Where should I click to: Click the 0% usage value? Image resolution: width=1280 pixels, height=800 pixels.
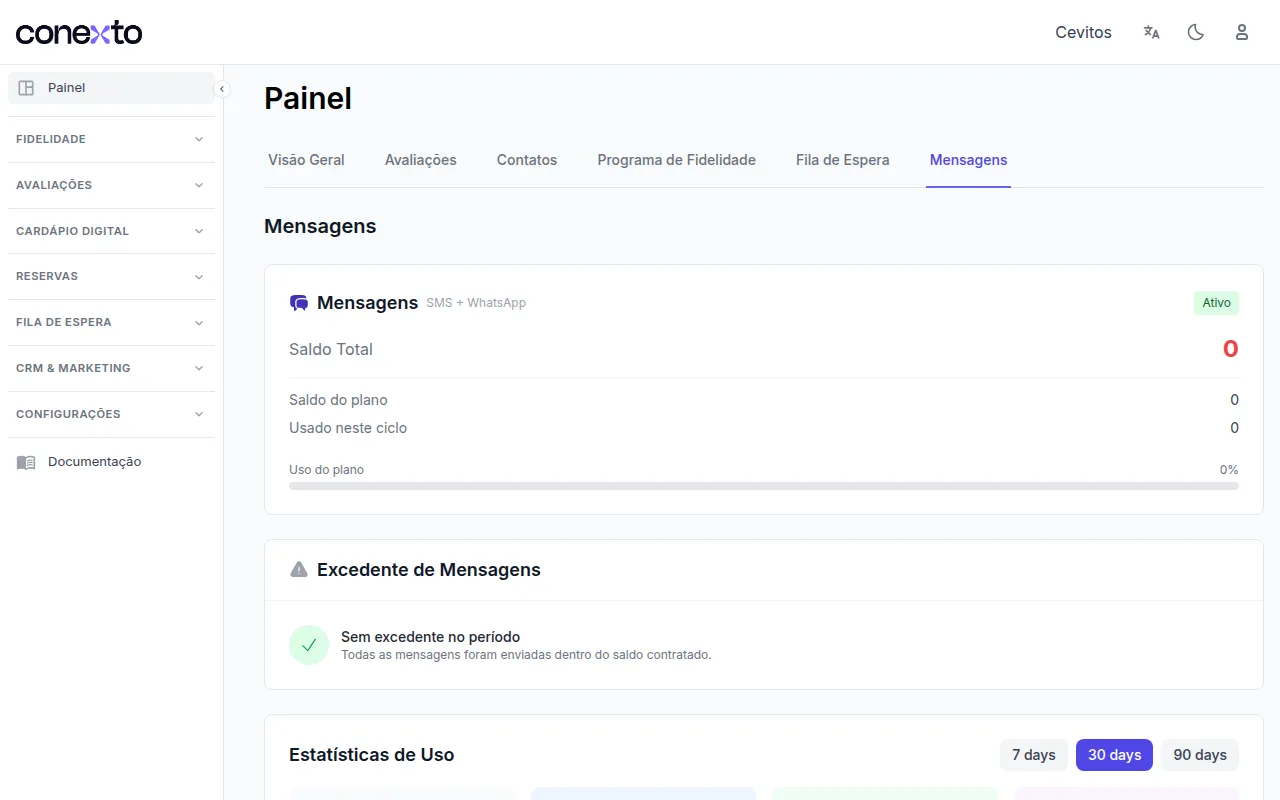[1229, 470]
